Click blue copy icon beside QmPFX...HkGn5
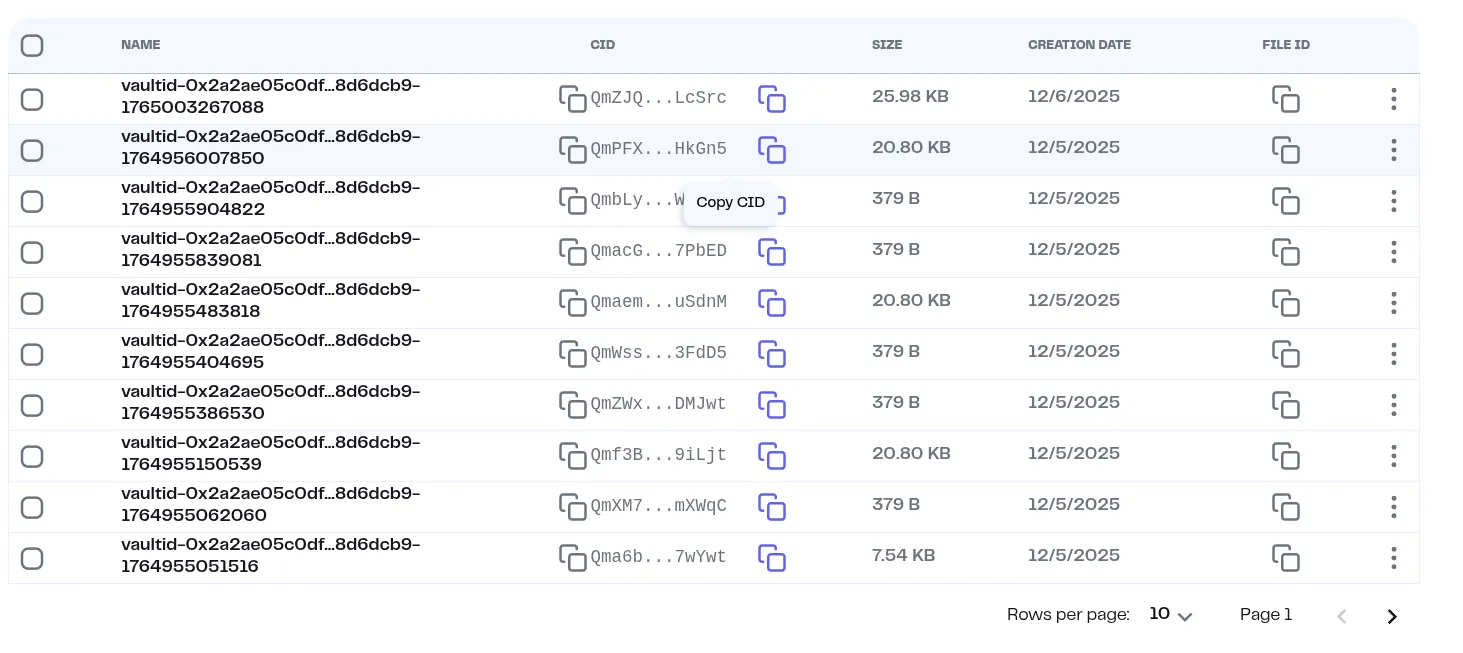The width and height of the screenshot is (1463, 653). coord(771,149)
